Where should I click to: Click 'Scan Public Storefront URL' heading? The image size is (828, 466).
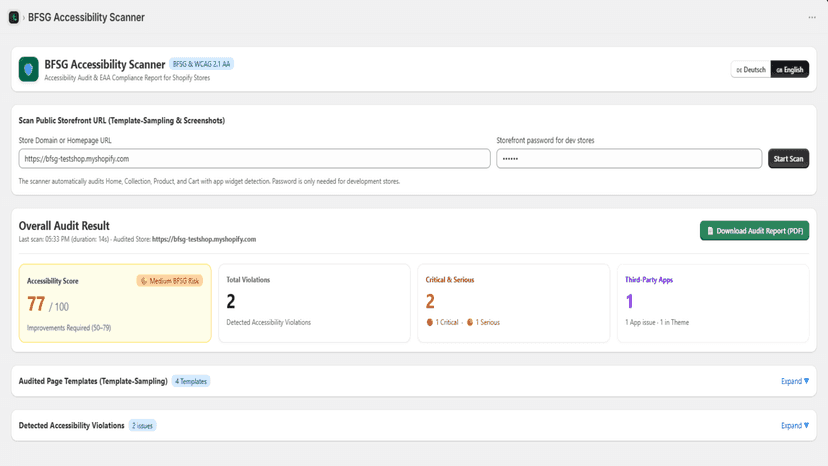coord(121,120)
